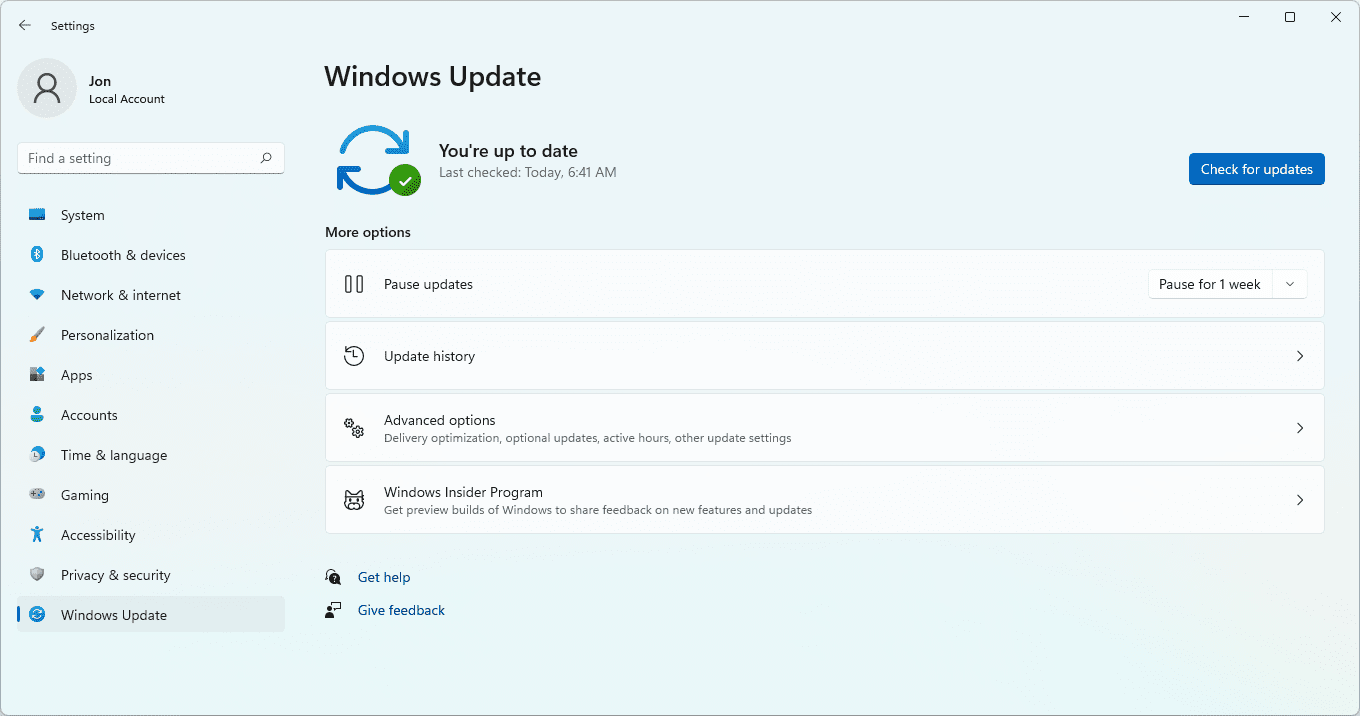Screen dimensions: 1360x716
Task: Click the back arrow at top left
Action: pyautogui.click(x=25, y=25)
